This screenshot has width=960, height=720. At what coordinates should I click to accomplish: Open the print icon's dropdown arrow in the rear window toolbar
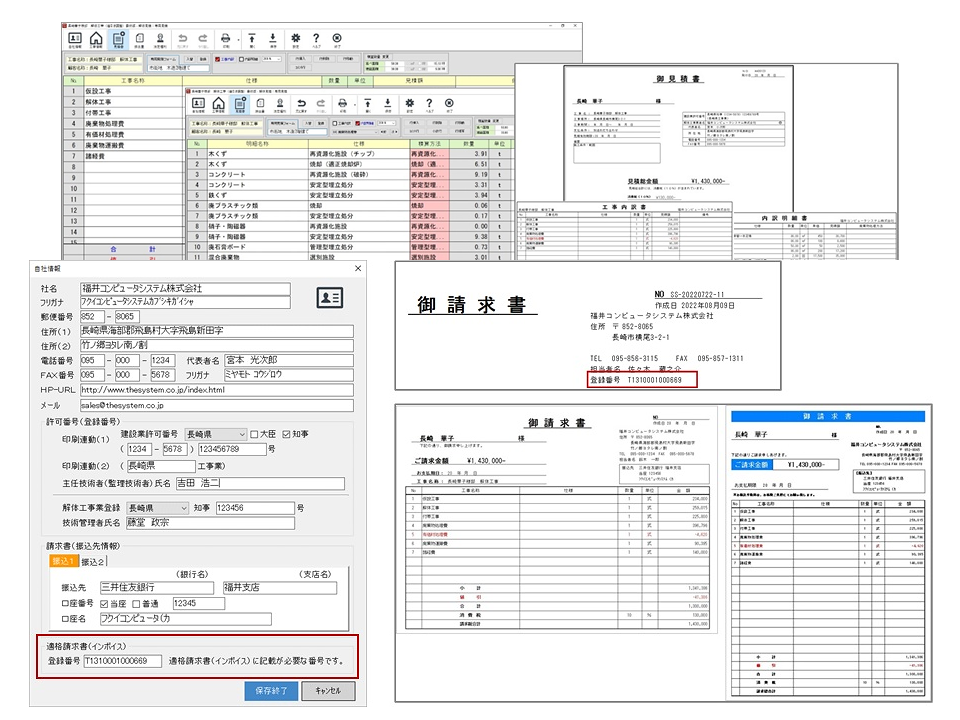[238, 40]
